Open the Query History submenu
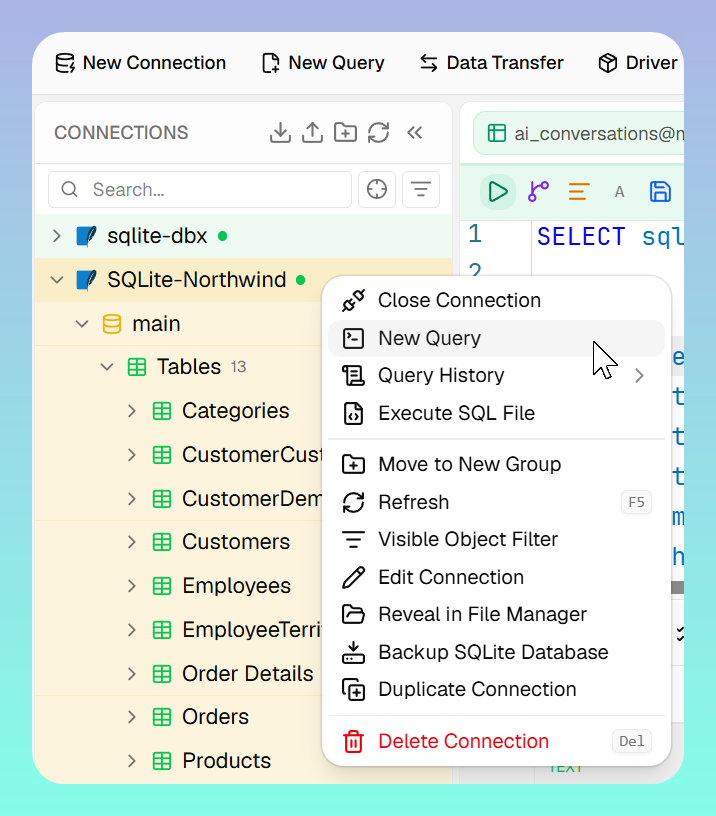Viewport: 716px width, 816px height. 496,376
